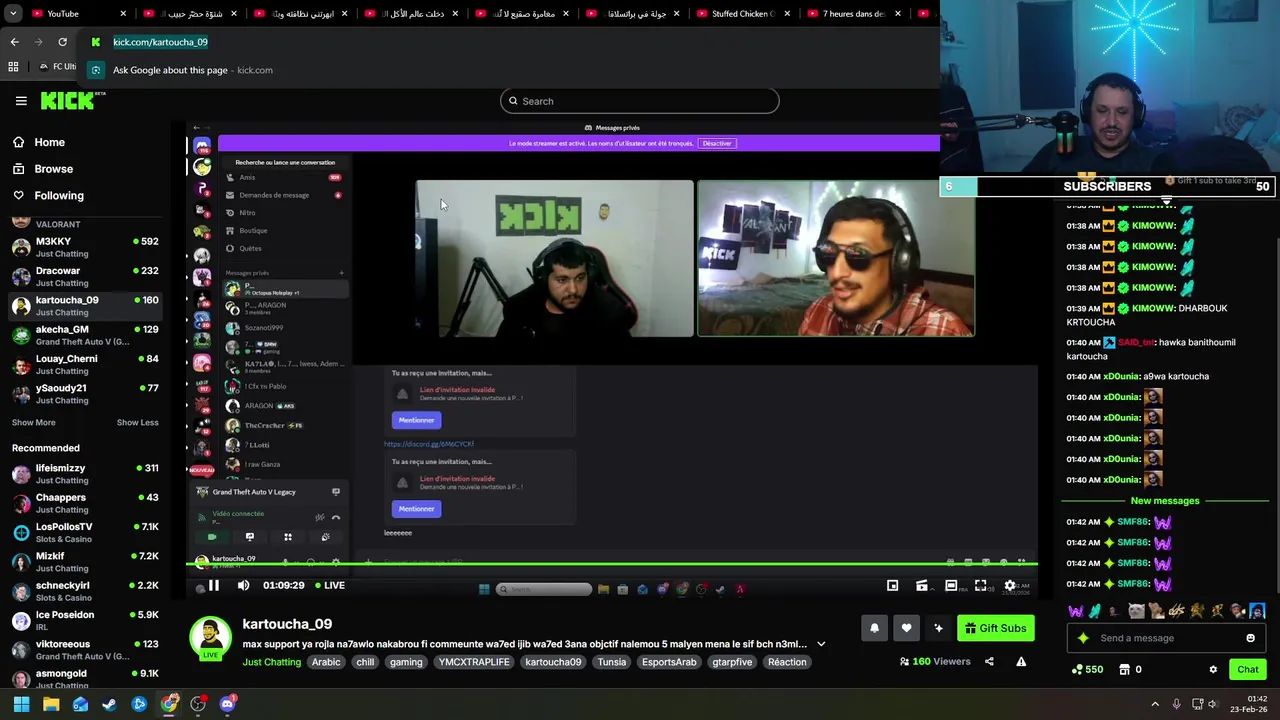Click the purple W quick emote
Viewport: 1280px width, 720px height.
pos(1075,611)
